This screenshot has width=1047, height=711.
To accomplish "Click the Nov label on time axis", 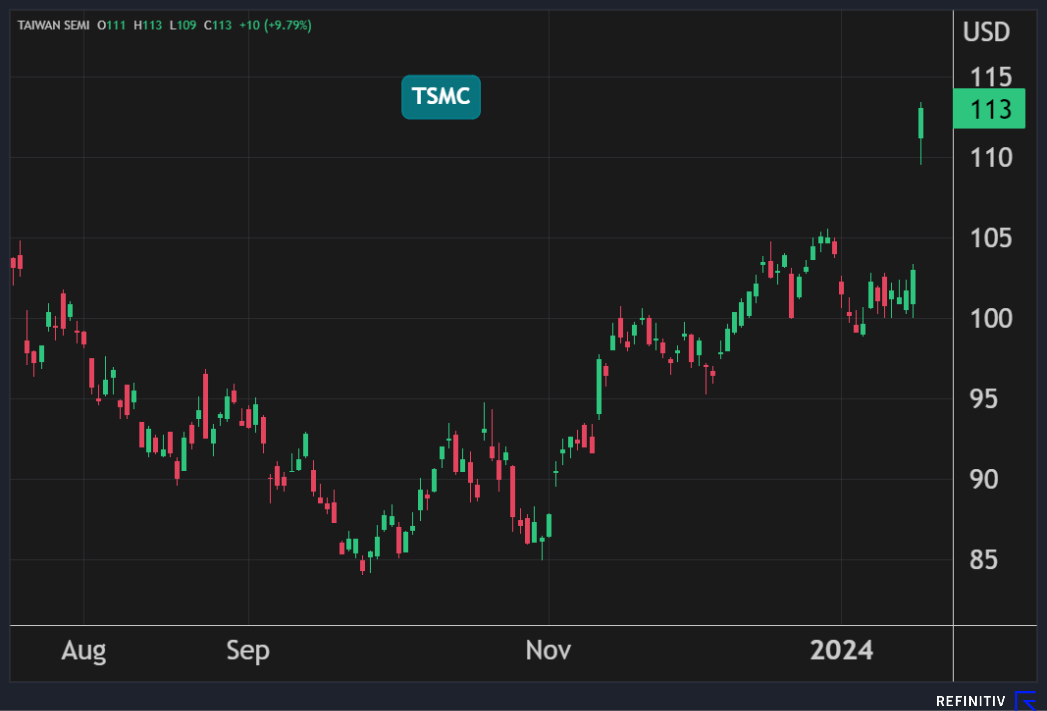I will tap(548, 651).
